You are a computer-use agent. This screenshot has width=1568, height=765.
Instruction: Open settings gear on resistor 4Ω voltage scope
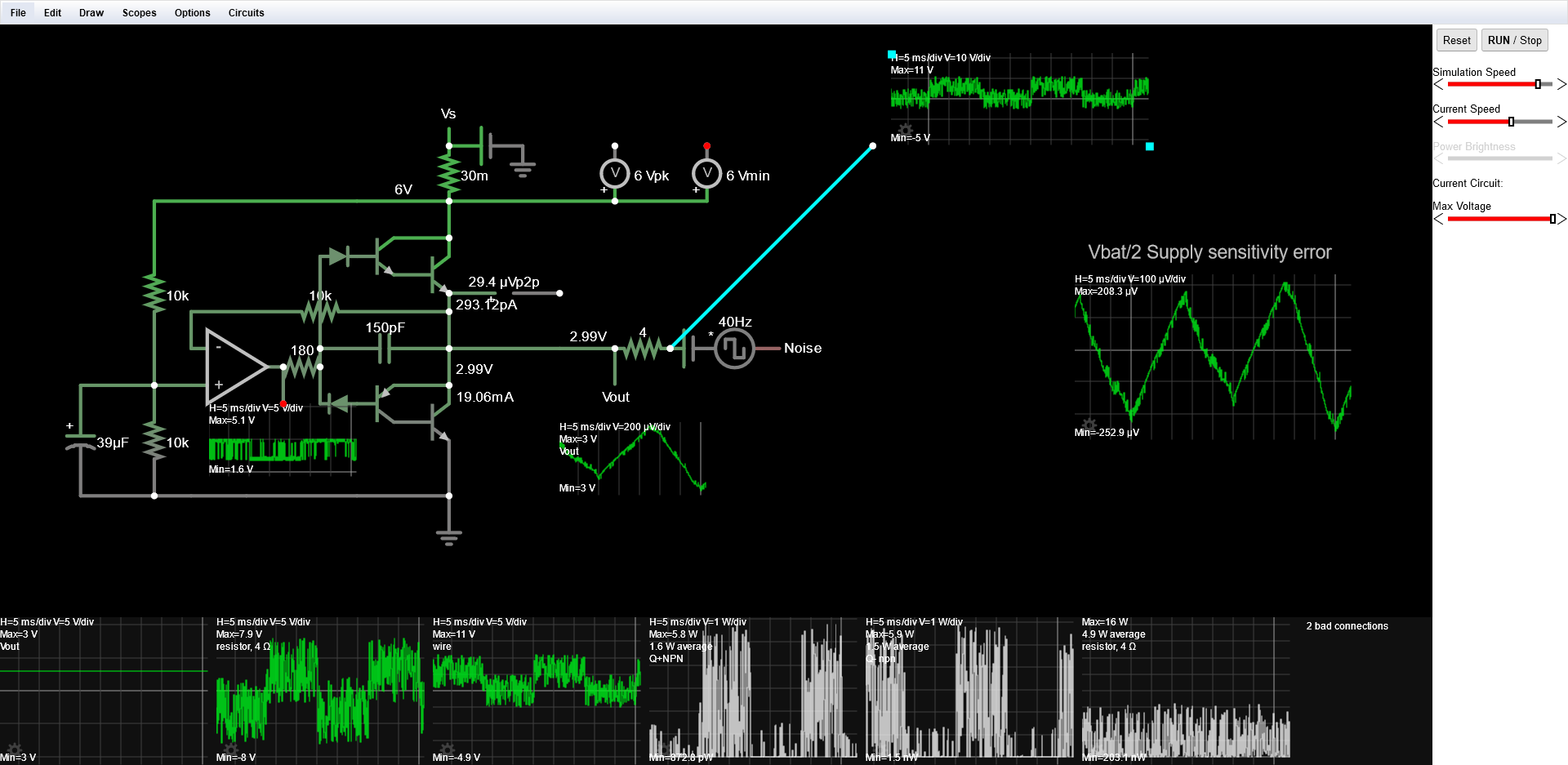(231, 749)
